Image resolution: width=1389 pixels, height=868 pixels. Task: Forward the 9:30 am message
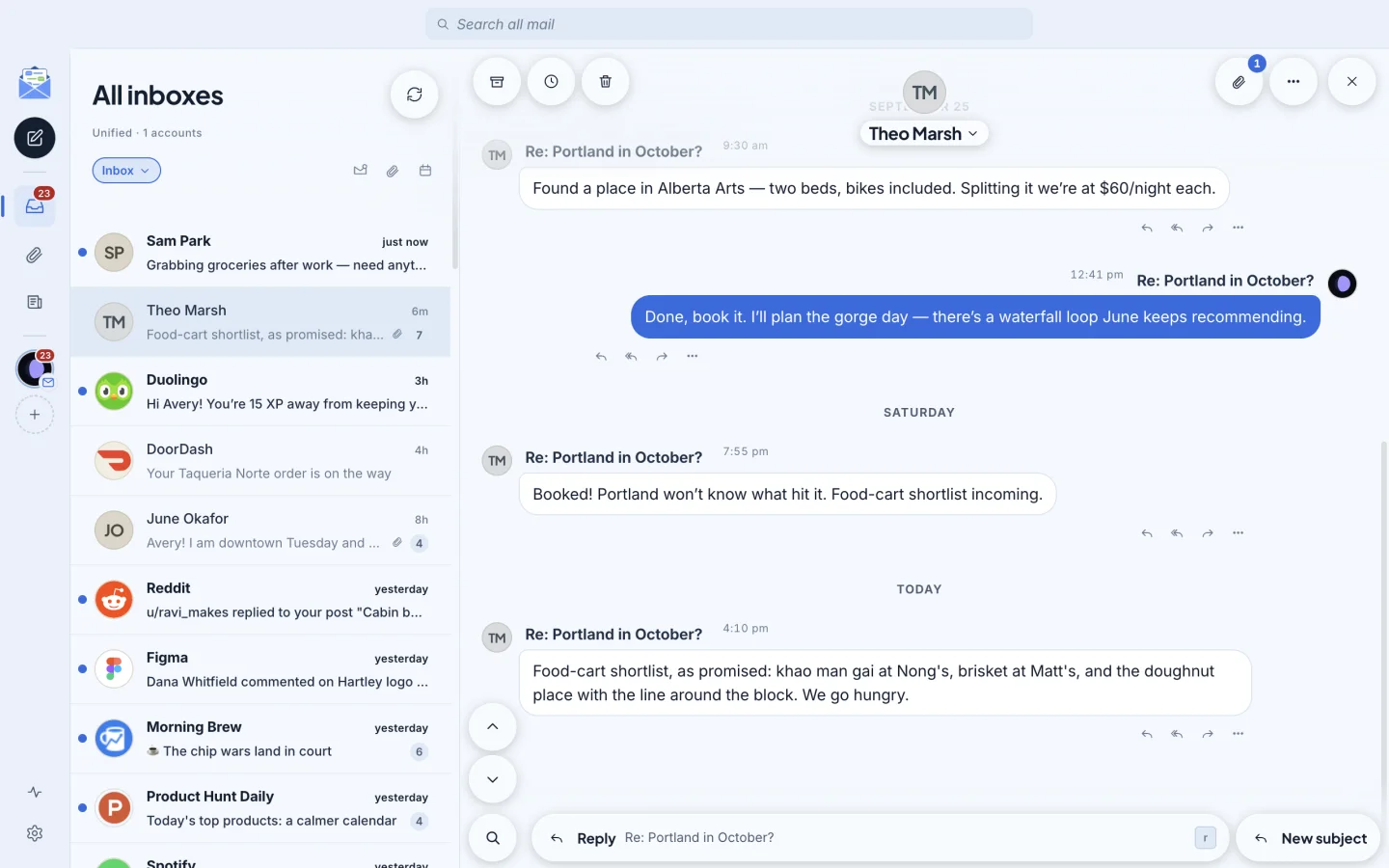[1208, 228]
